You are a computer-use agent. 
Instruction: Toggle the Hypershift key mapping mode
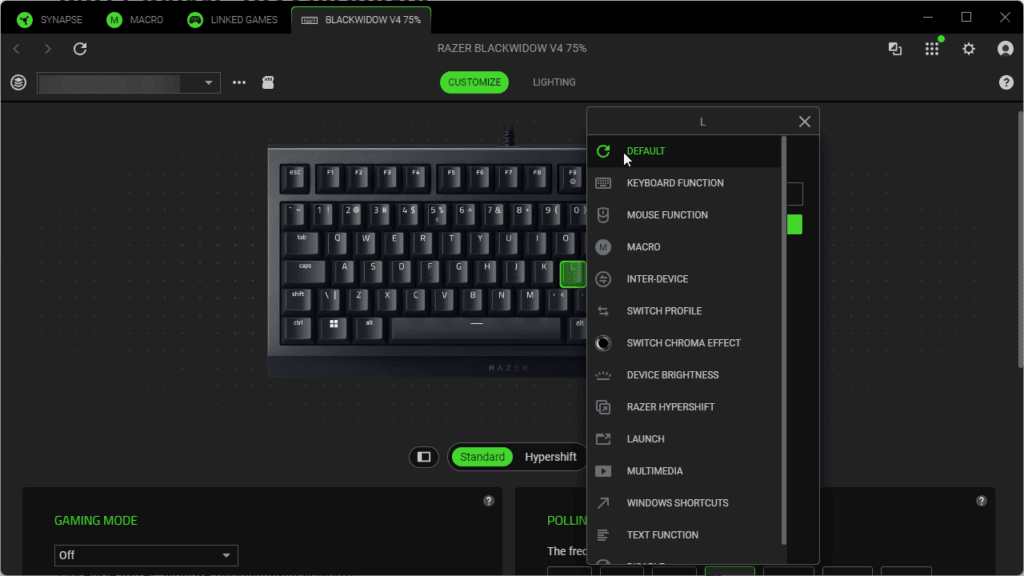click(x=551, y=456)
